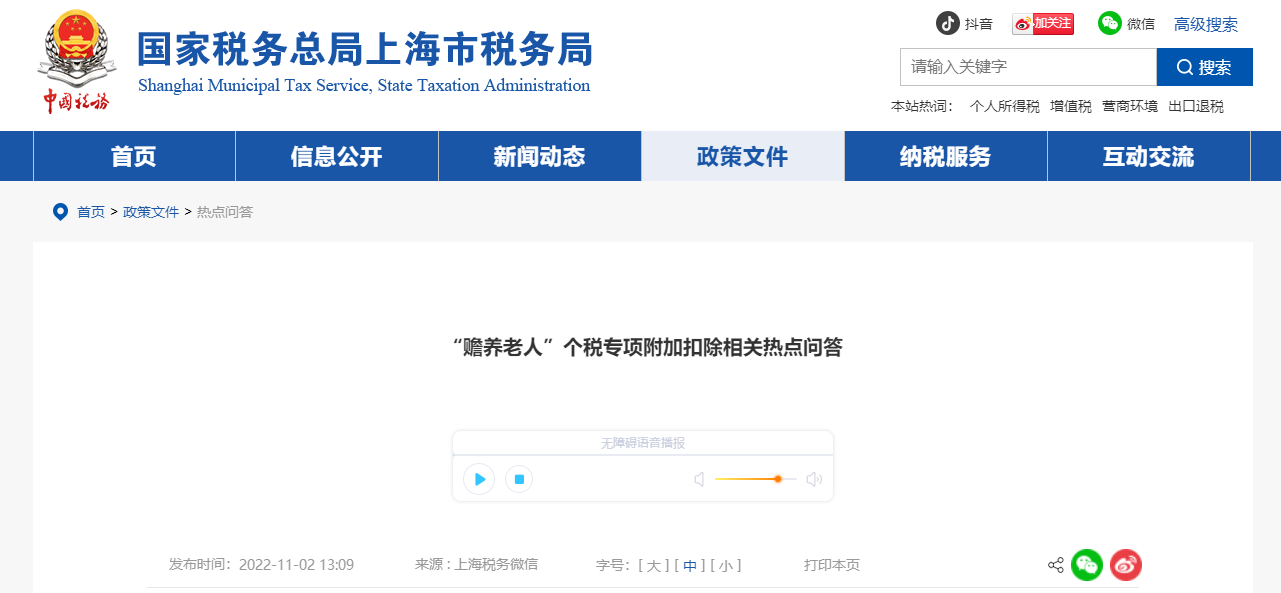
Task: Click the share icon below the article
Action: coord(1054,565)
